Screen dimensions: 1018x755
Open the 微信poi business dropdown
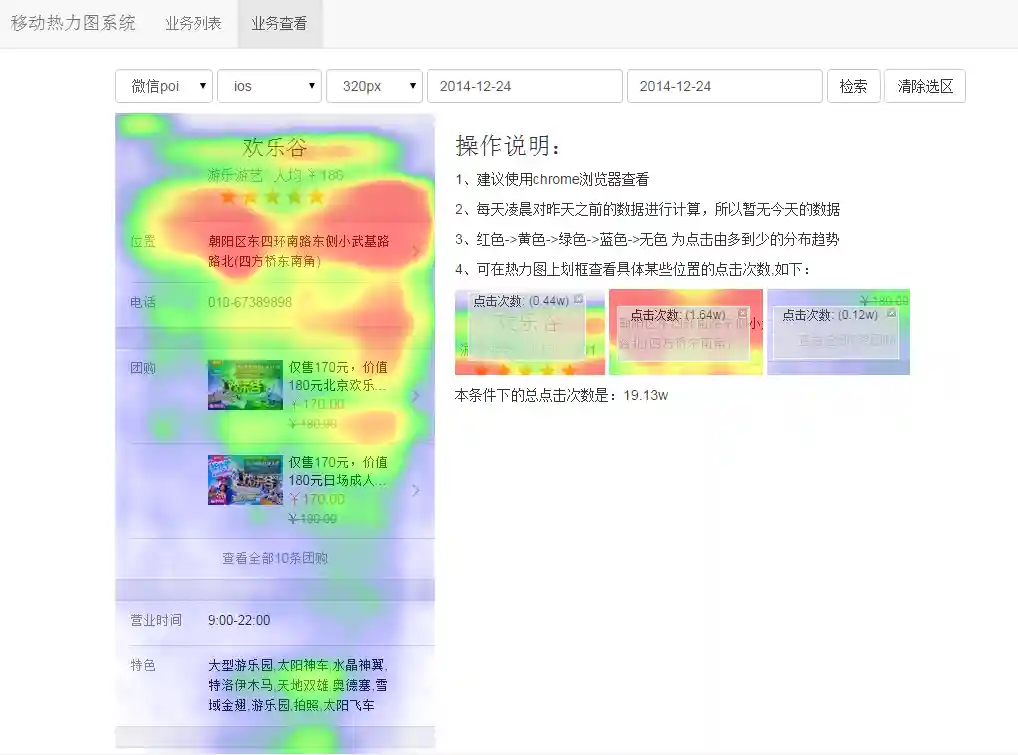pyautogui.click(x=164, y=86)
